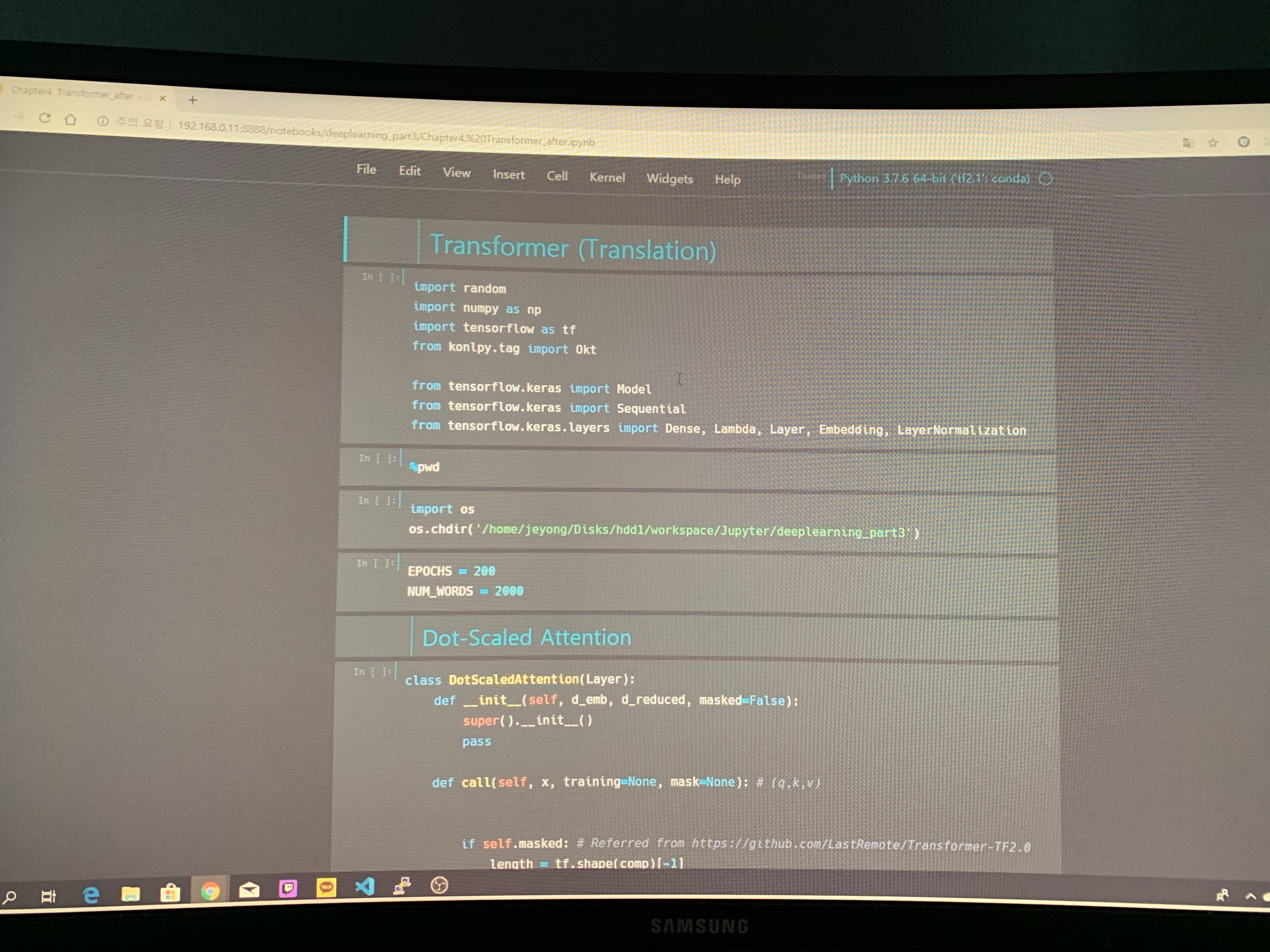Open Visual Studio Code from taskbar
This screenshot has width=1270, height=952.
pos(364,887)
